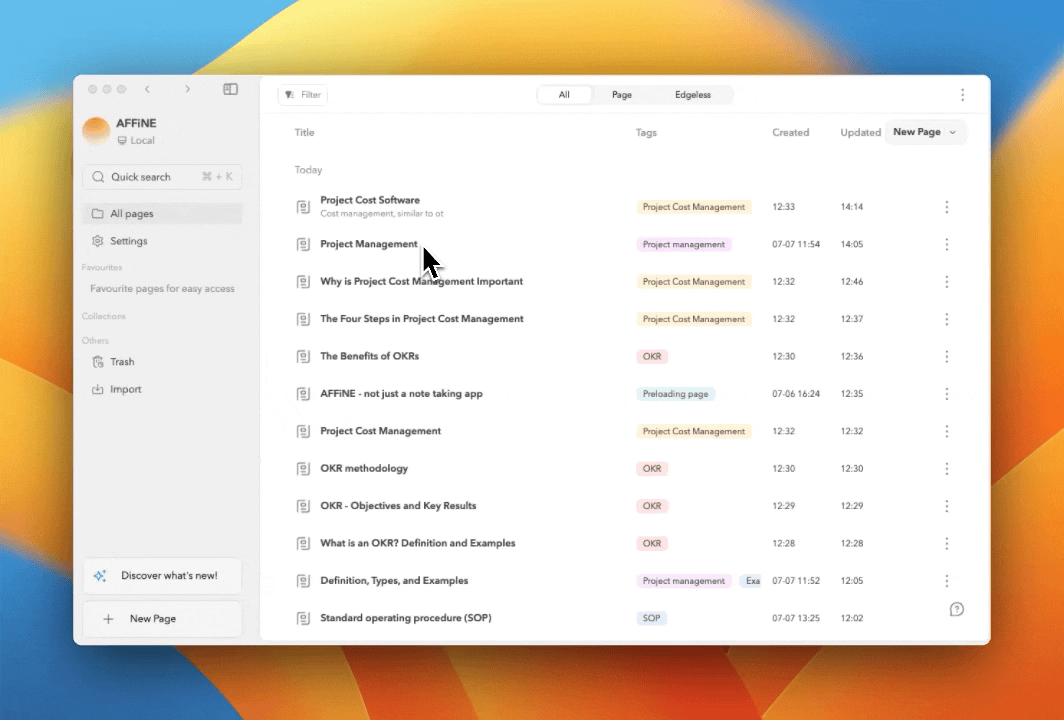
Task: Open the Project Cost Software page title
Action: tap(370, 200)
